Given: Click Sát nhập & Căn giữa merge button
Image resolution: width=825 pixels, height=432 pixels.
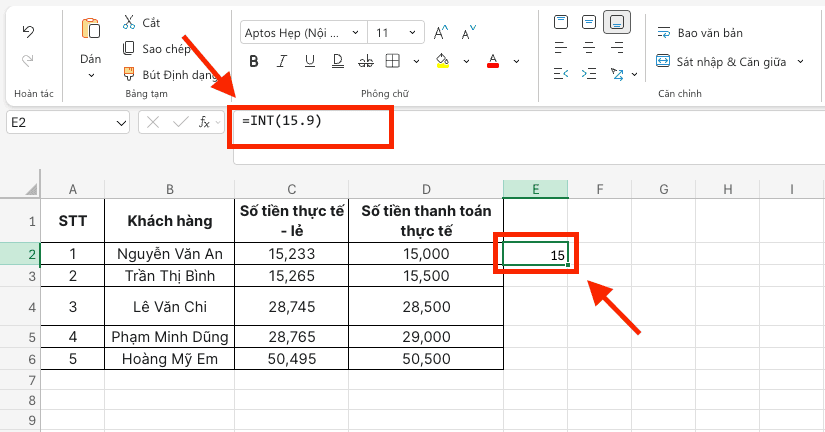Looking at the screenshot, I should pos(721,62).
